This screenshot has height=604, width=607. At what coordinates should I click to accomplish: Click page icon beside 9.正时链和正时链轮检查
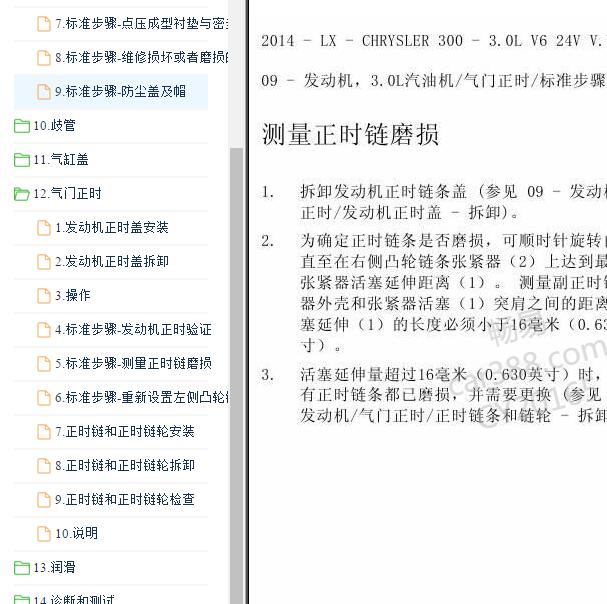coord(44,500)
